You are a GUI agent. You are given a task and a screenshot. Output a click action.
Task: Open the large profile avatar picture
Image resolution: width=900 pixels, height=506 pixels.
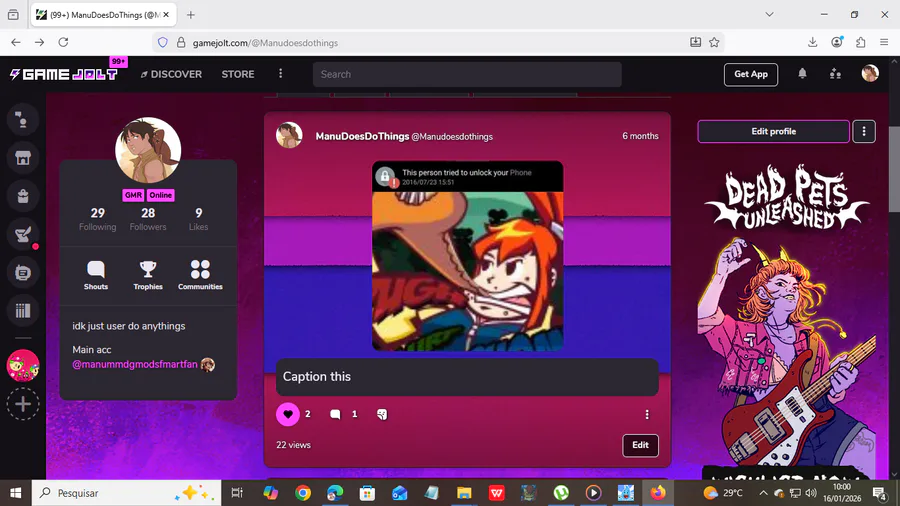[x=148, y=150]
